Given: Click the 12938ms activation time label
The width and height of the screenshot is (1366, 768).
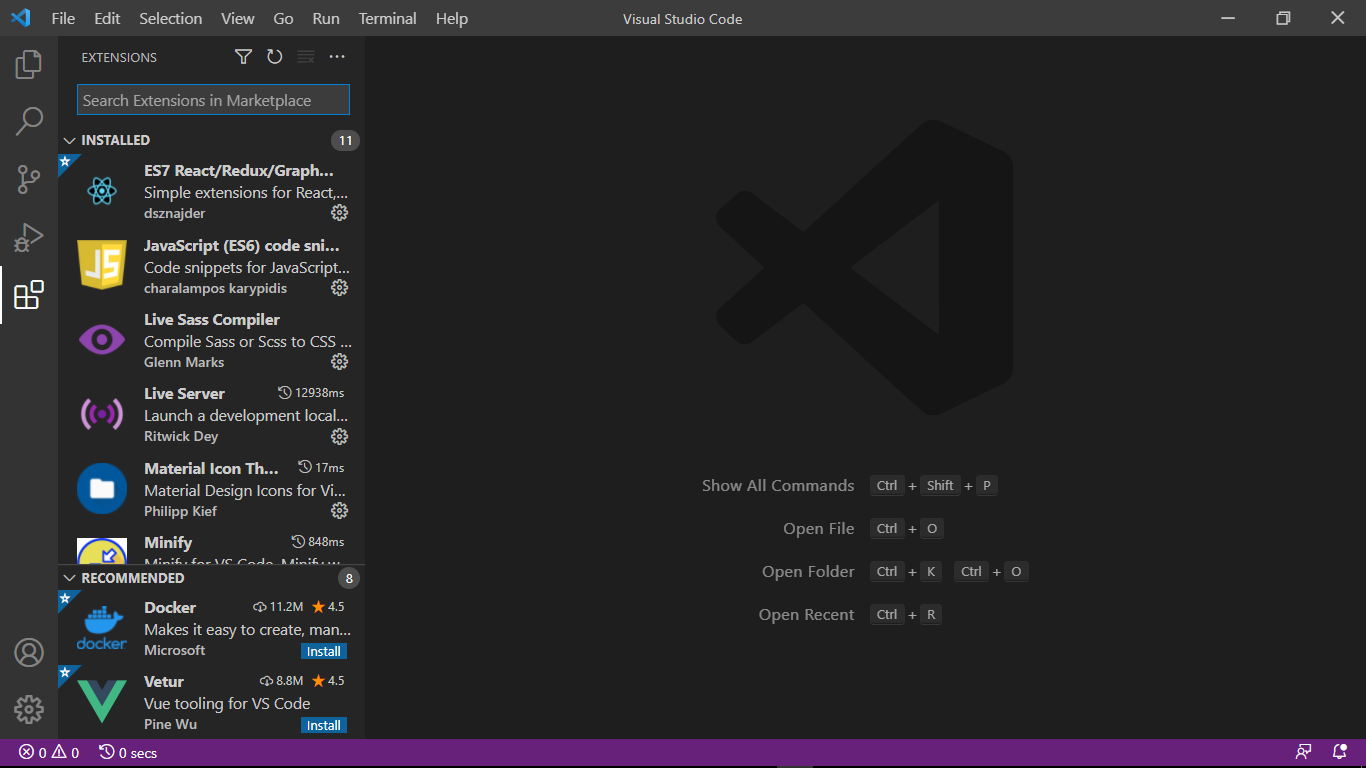Looking at the screenshot, I should pyautogui.click(x=311, y=393).
